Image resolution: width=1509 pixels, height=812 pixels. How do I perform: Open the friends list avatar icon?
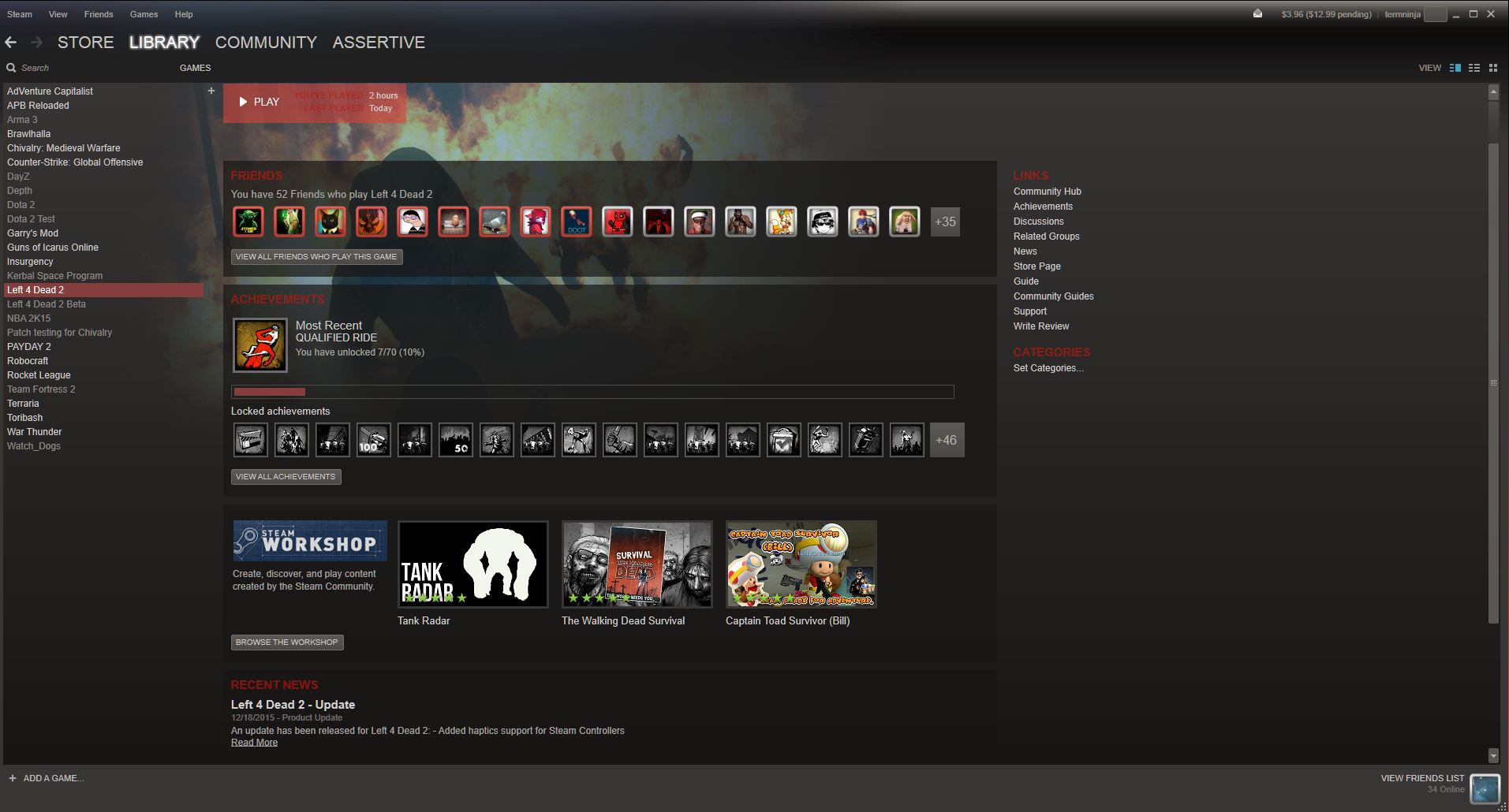(x=1485, y=788)
